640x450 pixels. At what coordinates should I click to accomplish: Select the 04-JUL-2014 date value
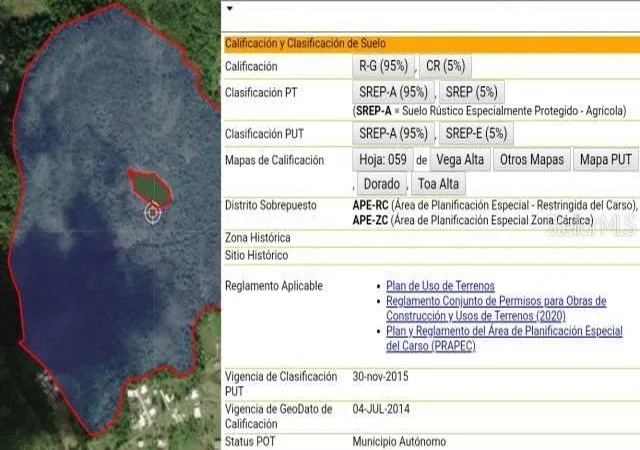point(381,409)
